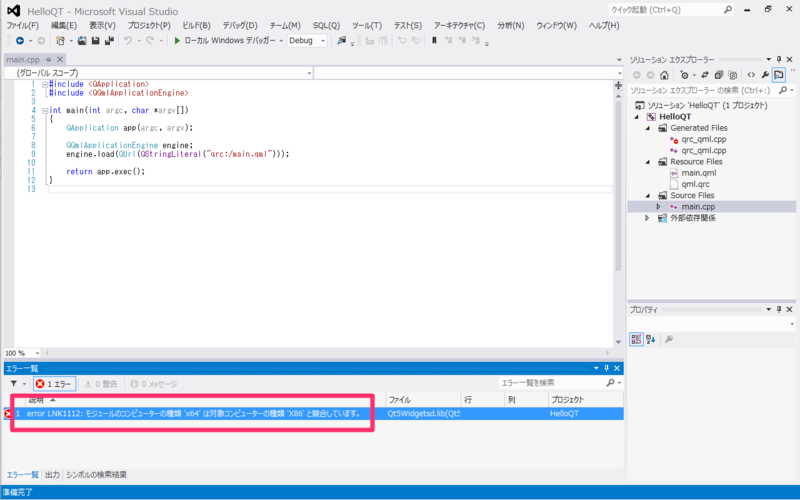Click the Open File toolbar icon
The height and width of the screenshot is (500, 800).
[x=82, y=40]
